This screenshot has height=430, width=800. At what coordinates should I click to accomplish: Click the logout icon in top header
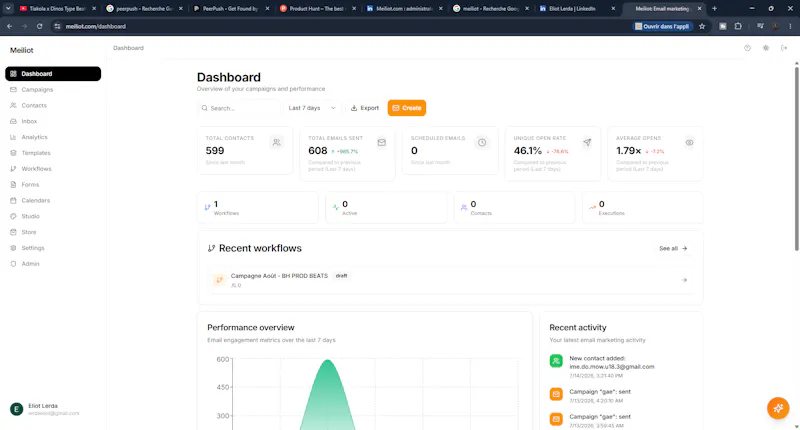pos(784,48)
